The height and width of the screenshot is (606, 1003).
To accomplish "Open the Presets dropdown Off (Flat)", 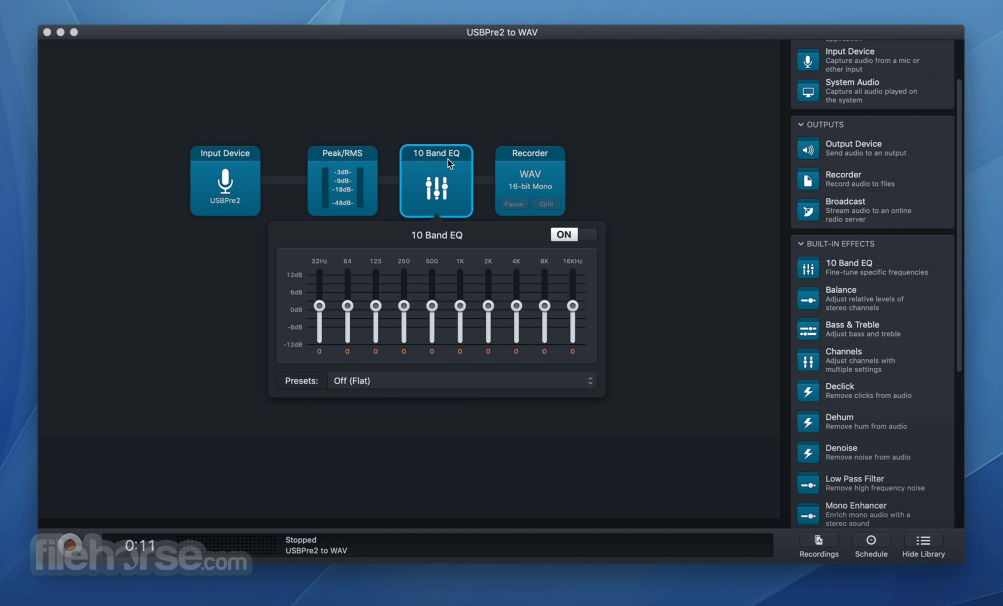I will (x=462, y=381).
